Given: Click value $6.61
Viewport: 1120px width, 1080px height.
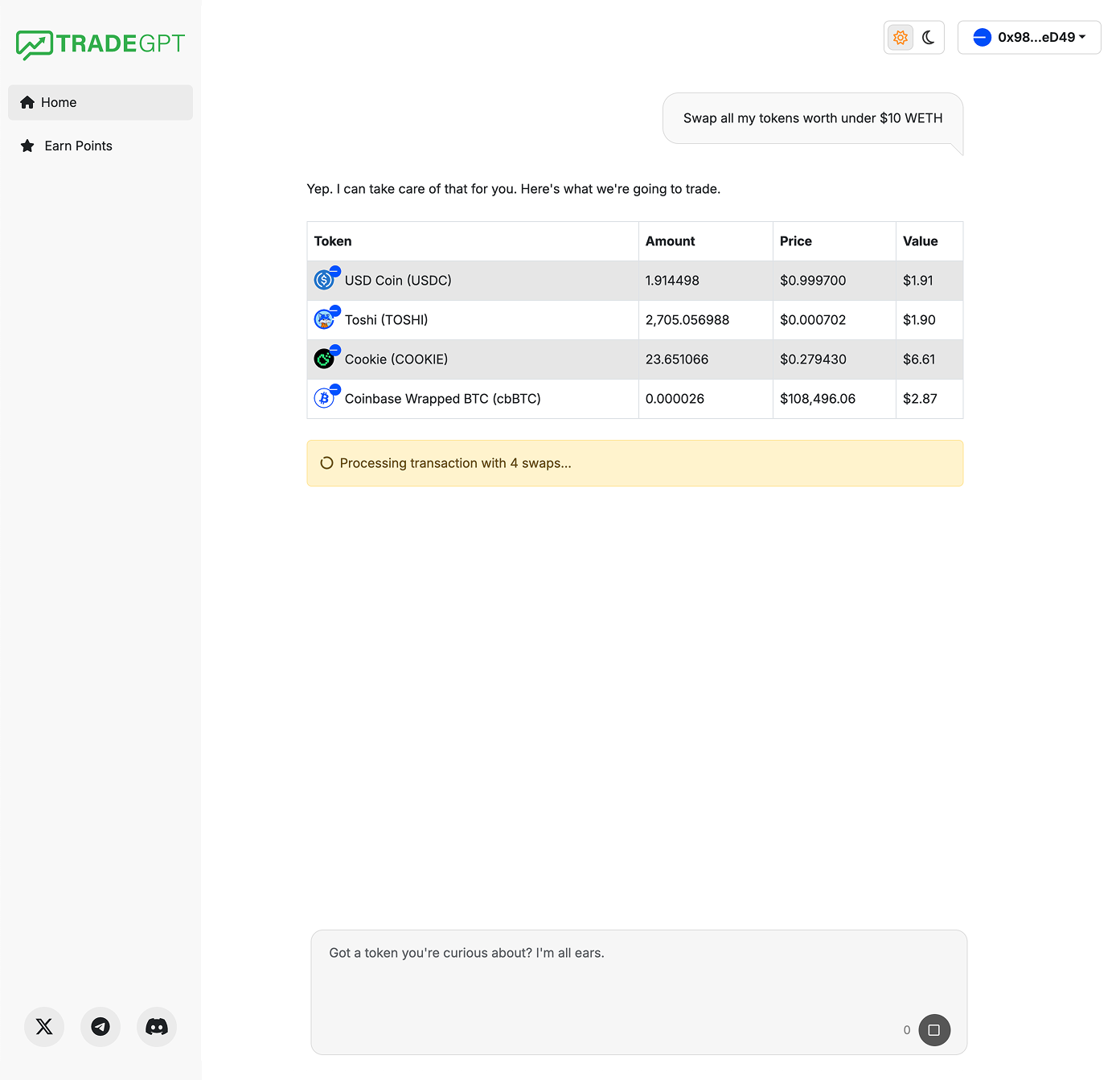Looking at the screenshot, I should click(919, 359).
